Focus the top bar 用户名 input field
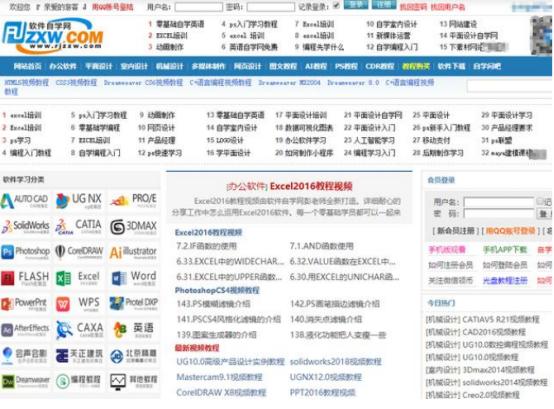Screen dimensions: 554x409 199,7
